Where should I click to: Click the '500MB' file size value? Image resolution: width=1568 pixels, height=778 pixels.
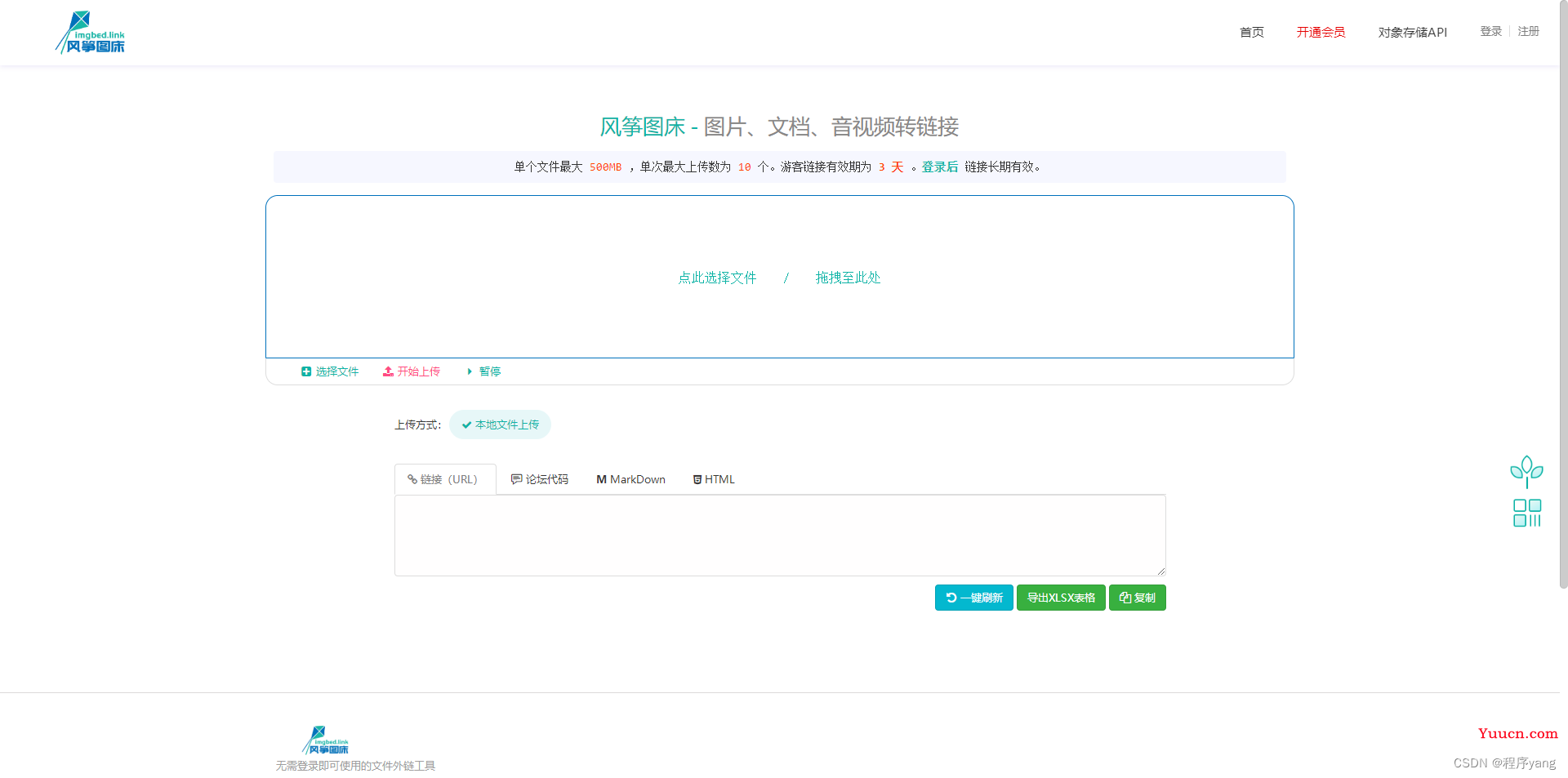coord(605,167)
